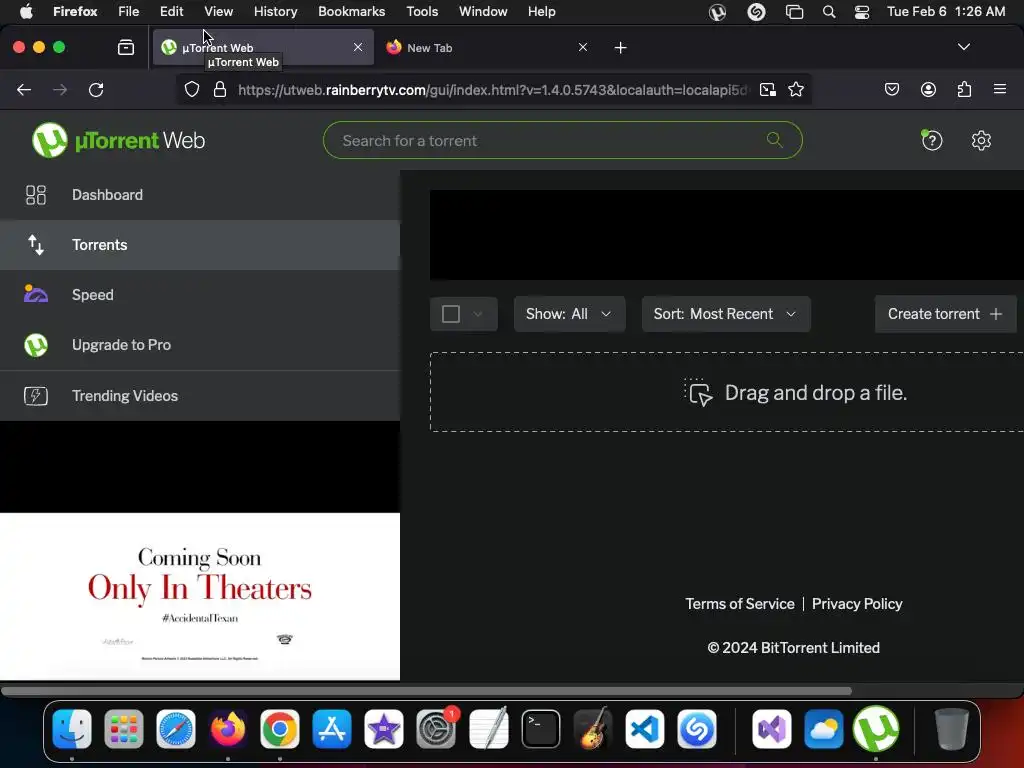
Task: Open Launchpad from the Dock
Action: coord(123,729)
